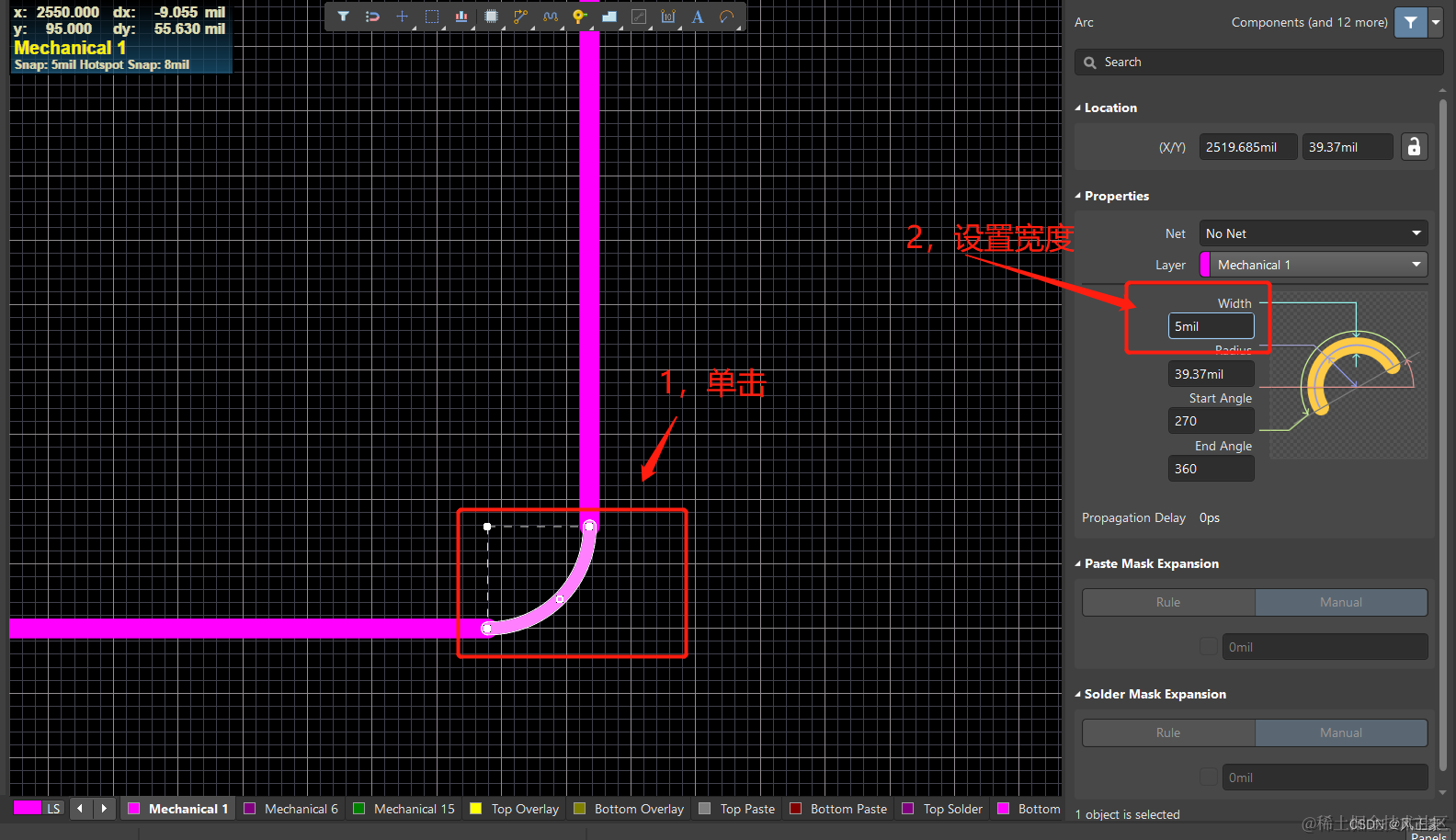
Task: Tick the checkbox beside Paste Mask 0mil field
Action: [x=1209, y=647]
